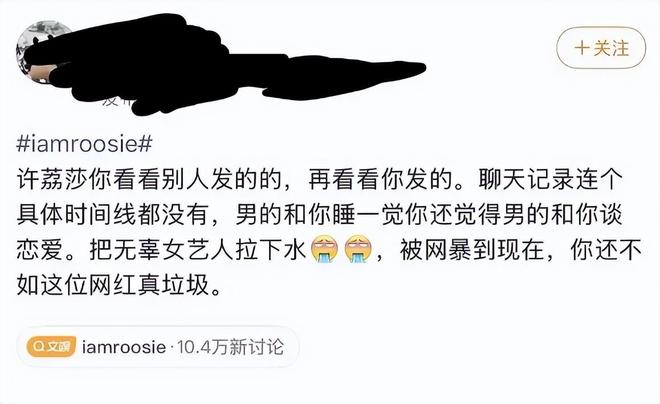Tap the phrase 聊天记录连个 in the post
This screenshot has height=404, width=660.
point(550,180)
